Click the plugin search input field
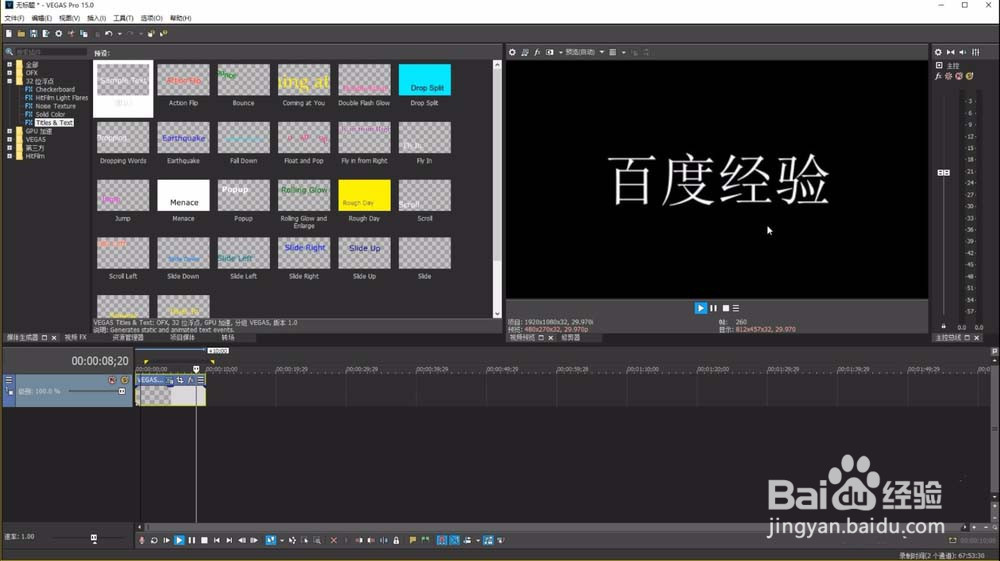The height and width of the screenshot is (561, 1000). pyautogui.click(x=50, y=52)
